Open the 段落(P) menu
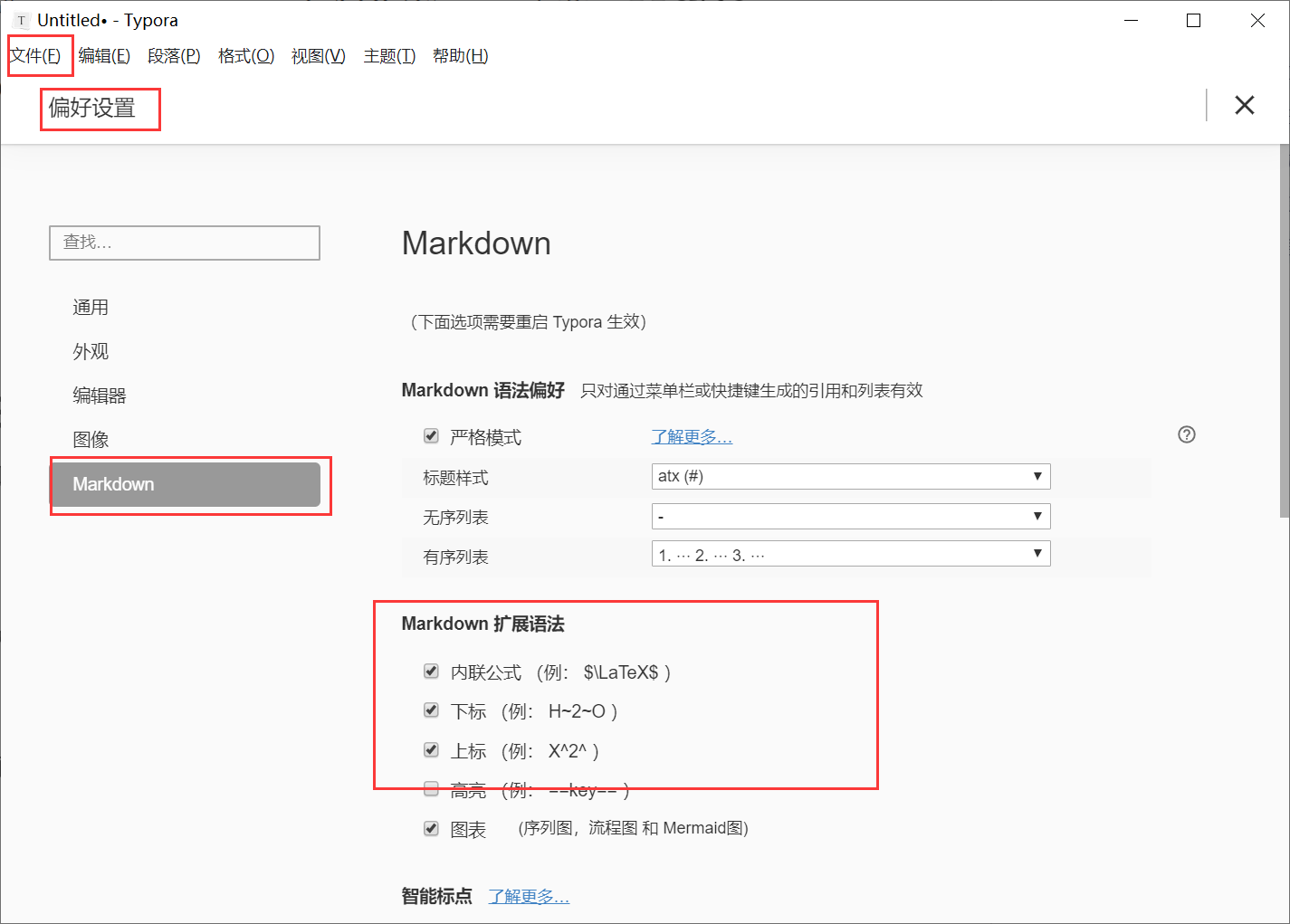 174,56
